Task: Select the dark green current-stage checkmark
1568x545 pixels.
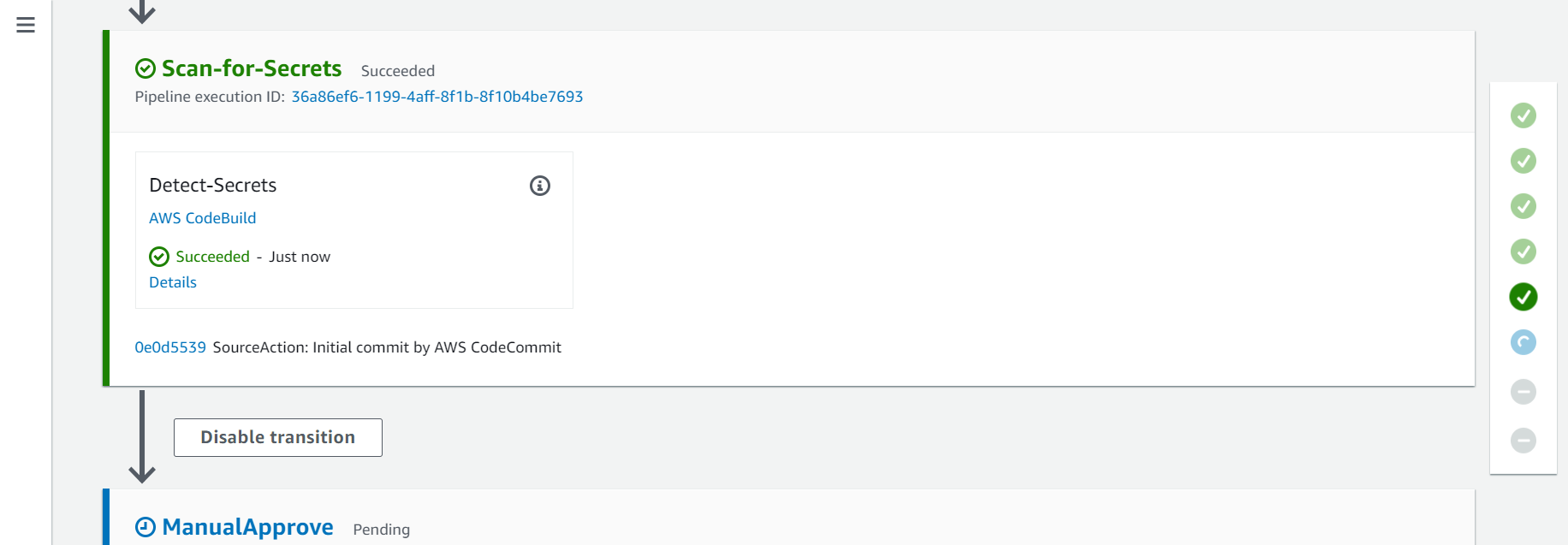Action: click(1523, 297)
